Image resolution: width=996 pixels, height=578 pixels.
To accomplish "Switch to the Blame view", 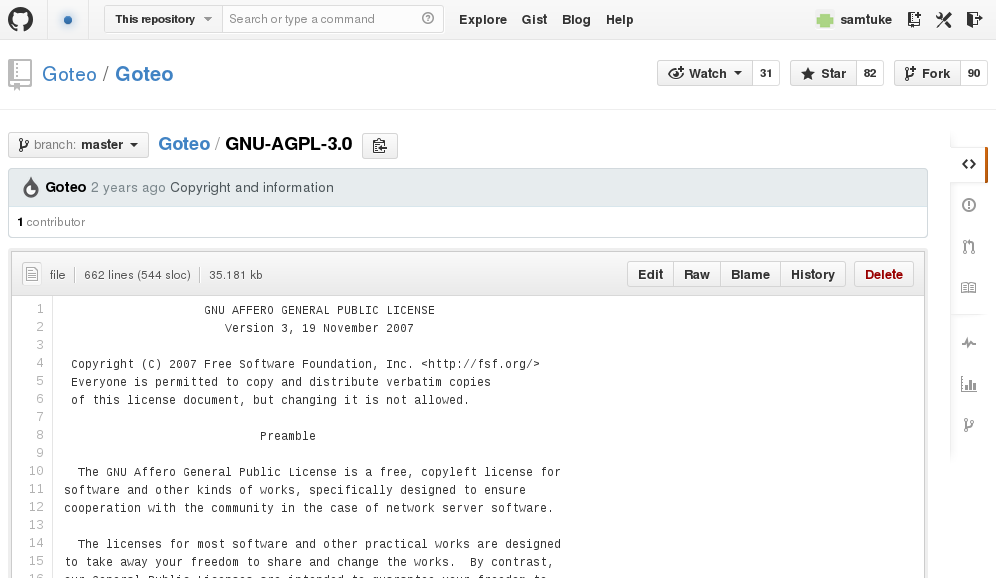I will coord(750,273).
